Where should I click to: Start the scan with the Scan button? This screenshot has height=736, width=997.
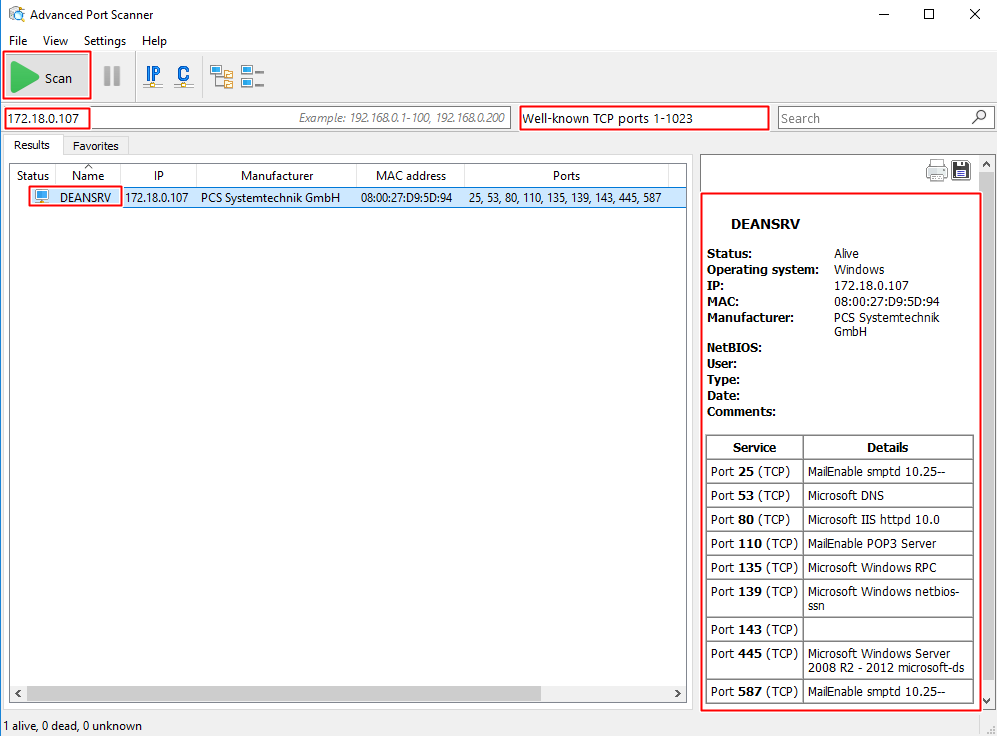point(46,77)
